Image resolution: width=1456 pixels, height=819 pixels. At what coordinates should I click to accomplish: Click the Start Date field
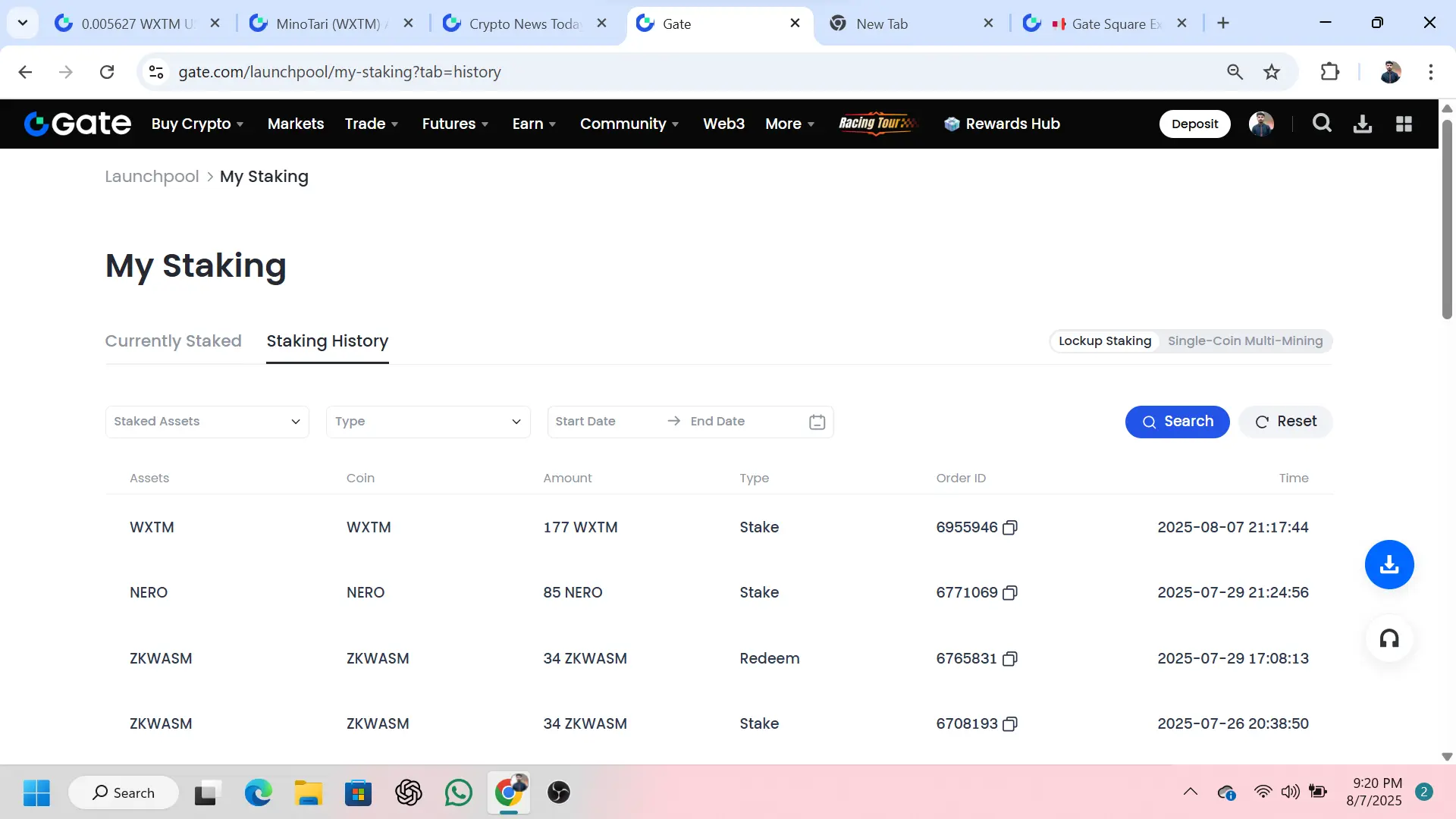(603, 422)
